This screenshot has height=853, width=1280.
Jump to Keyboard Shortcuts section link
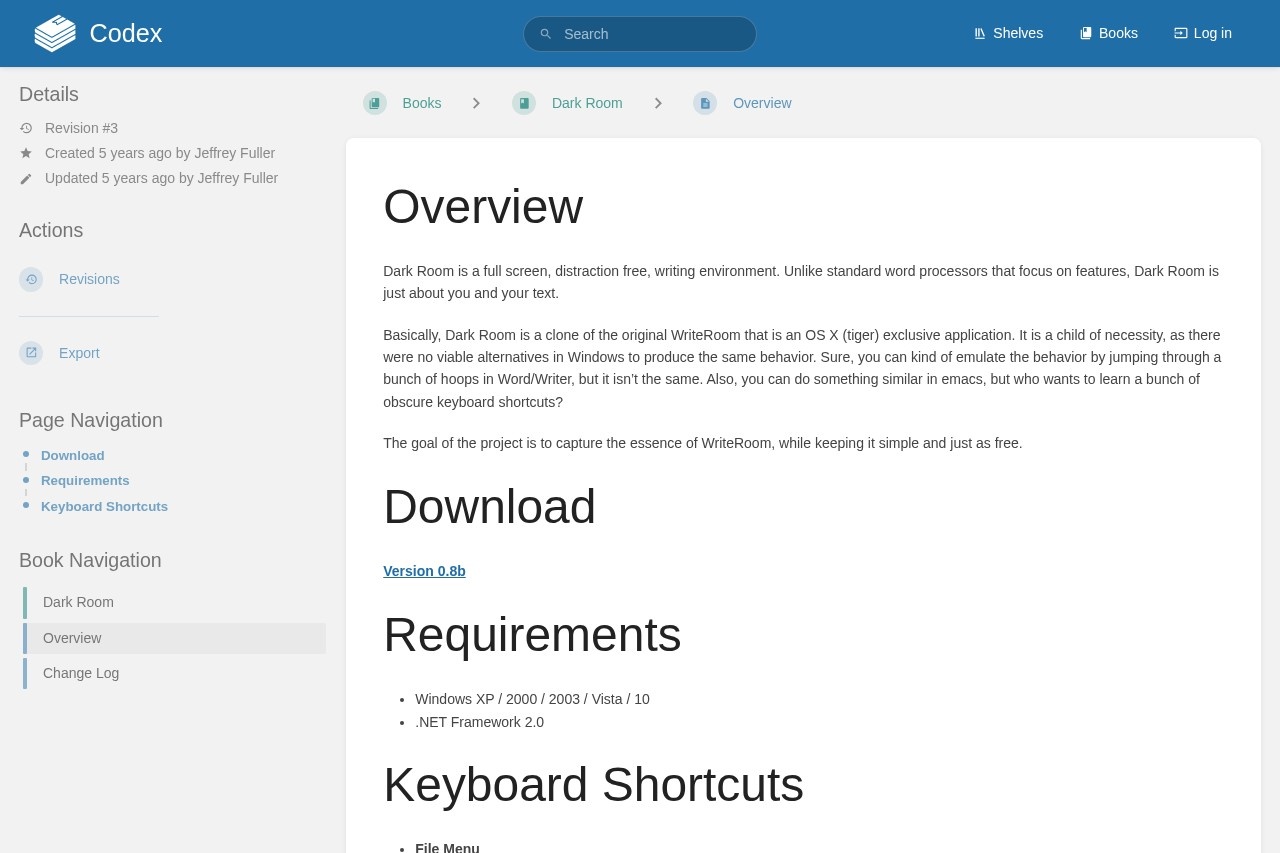[104, 506]
